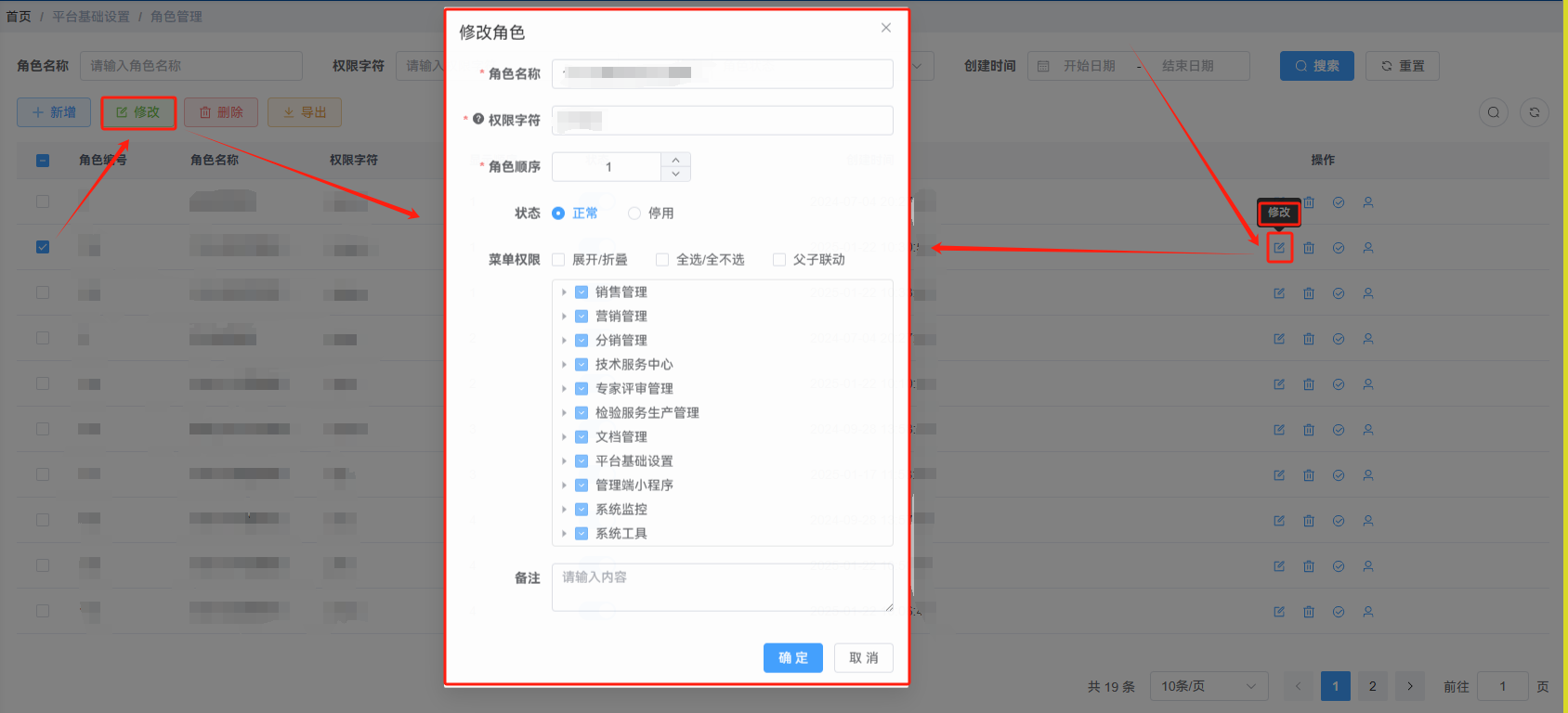Expand the 专家评审管理 tree node arrow
The height and width of the screenshot is (713, 1568).
[x=564, y=389]
